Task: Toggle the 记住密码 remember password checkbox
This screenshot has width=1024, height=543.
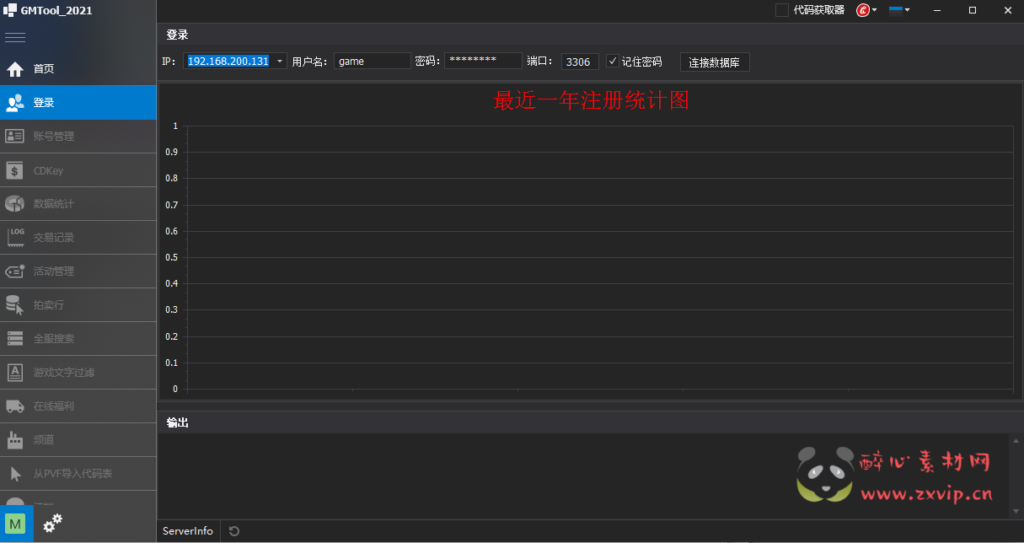Action: [x=613, y=61]
